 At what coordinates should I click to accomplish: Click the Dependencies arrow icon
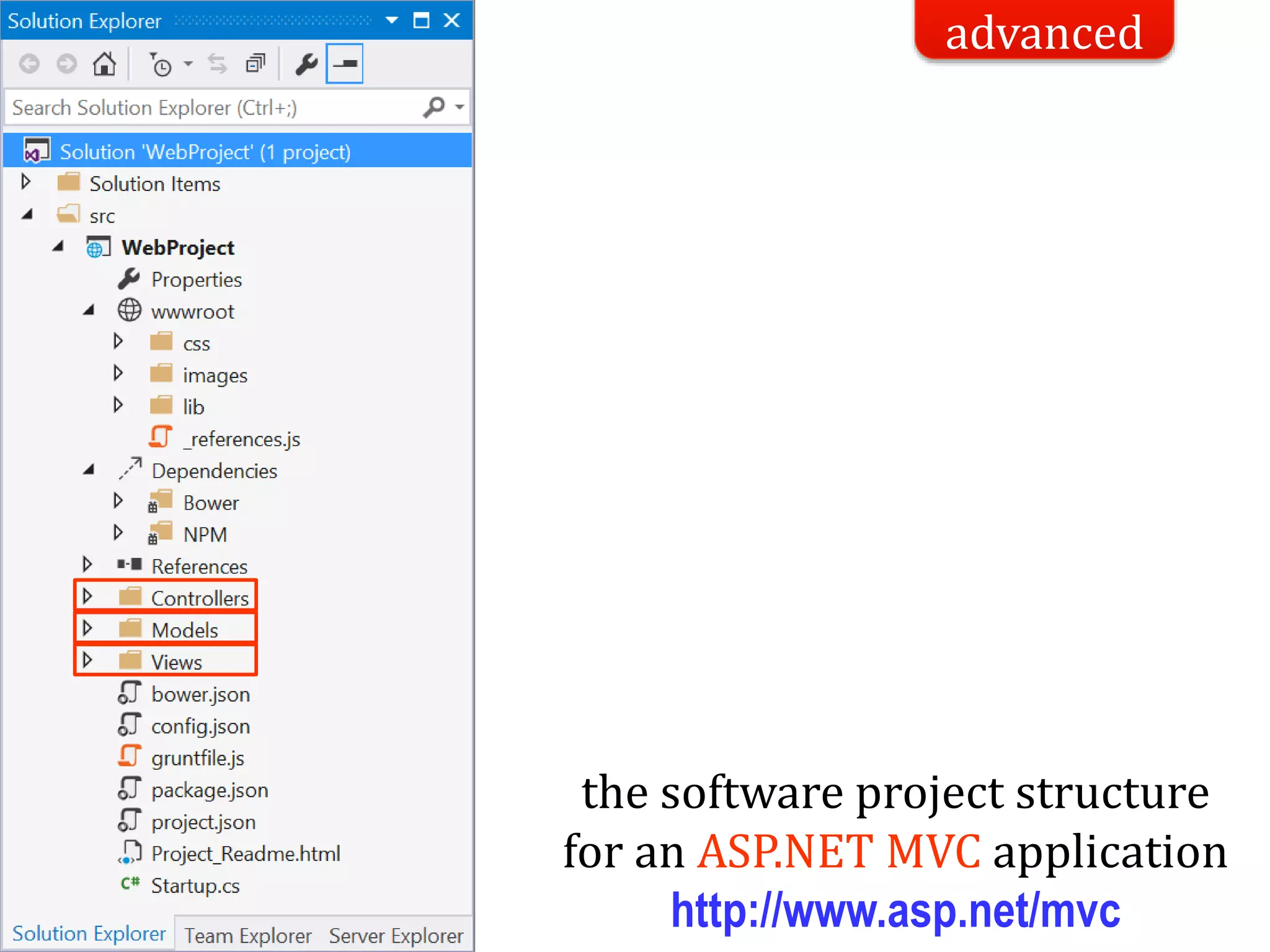pyautogui.click(x=130, y=469)
